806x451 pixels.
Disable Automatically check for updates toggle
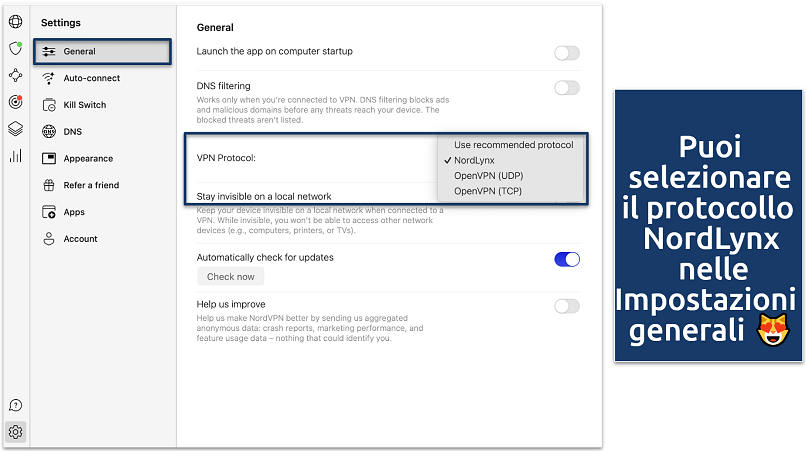pos(566,260)
